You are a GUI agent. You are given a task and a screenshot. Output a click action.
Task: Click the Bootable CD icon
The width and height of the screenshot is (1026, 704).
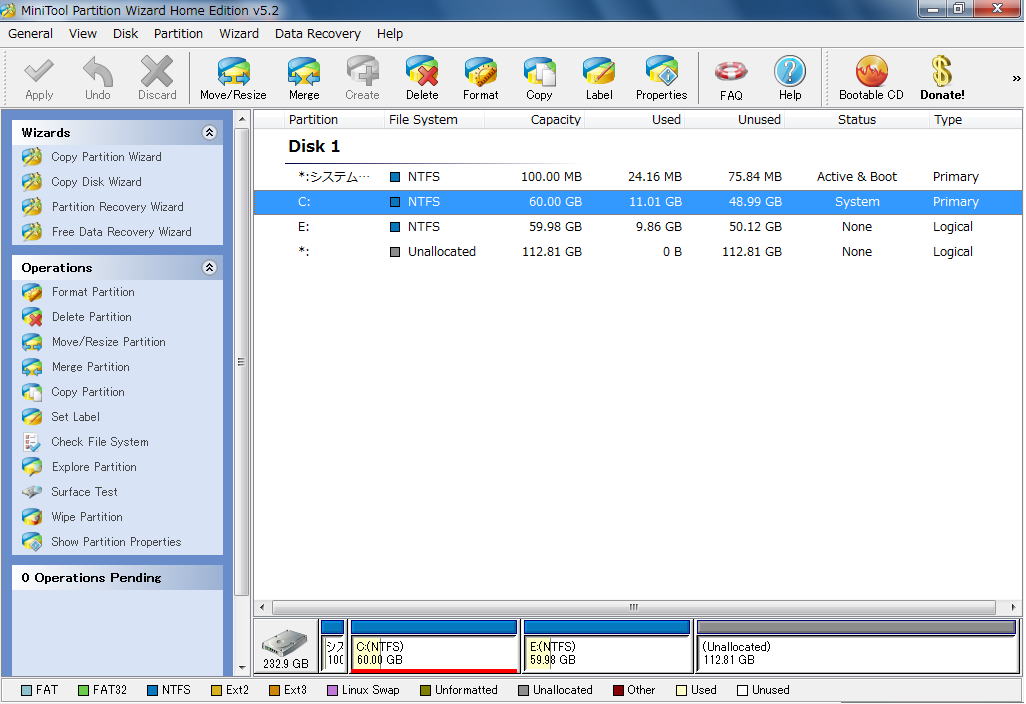click(872, 71)
